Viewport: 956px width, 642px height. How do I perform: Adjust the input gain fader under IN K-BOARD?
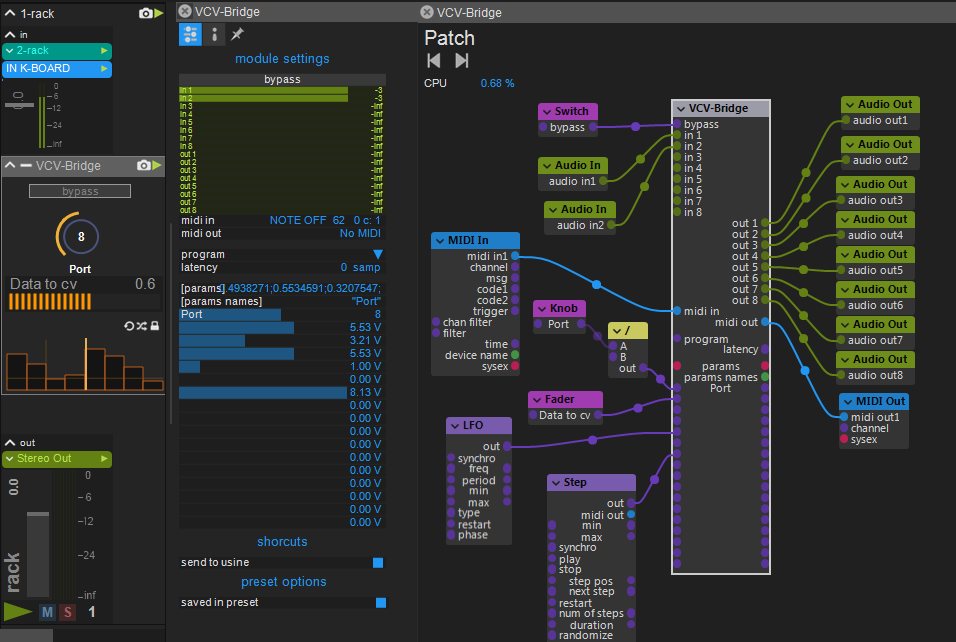pos(18,105)
